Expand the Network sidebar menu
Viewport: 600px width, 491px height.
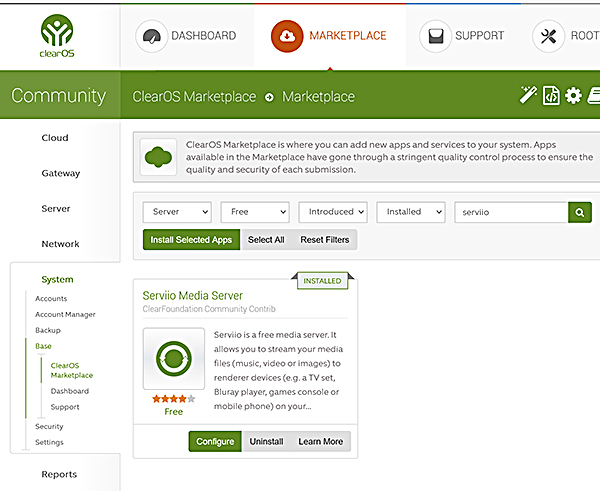coord(60,244)
